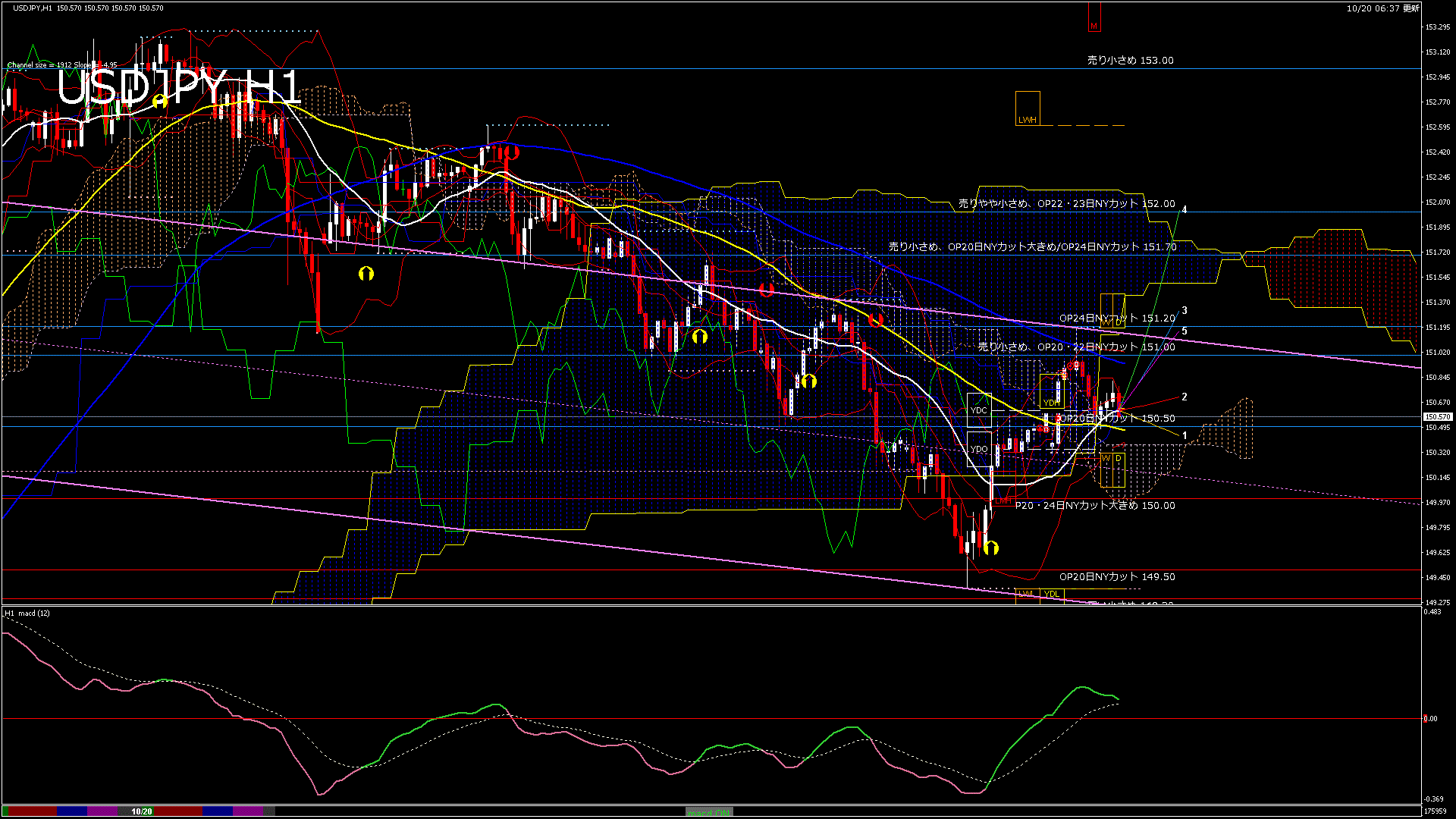1456x819 pixels.
Task: Select the 売り小さめ 153.00 level label
Action: coord(1130,61)
